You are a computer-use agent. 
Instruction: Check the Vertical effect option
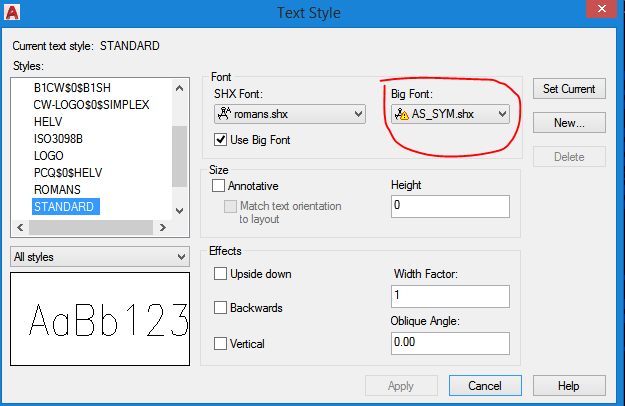(x=221, y=343)
